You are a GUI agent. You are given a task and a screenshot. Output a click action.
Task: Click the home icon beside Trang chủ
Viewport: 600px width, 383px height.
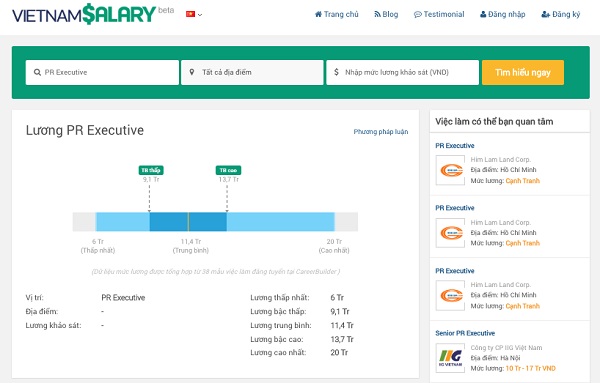[x=318, y=15]
